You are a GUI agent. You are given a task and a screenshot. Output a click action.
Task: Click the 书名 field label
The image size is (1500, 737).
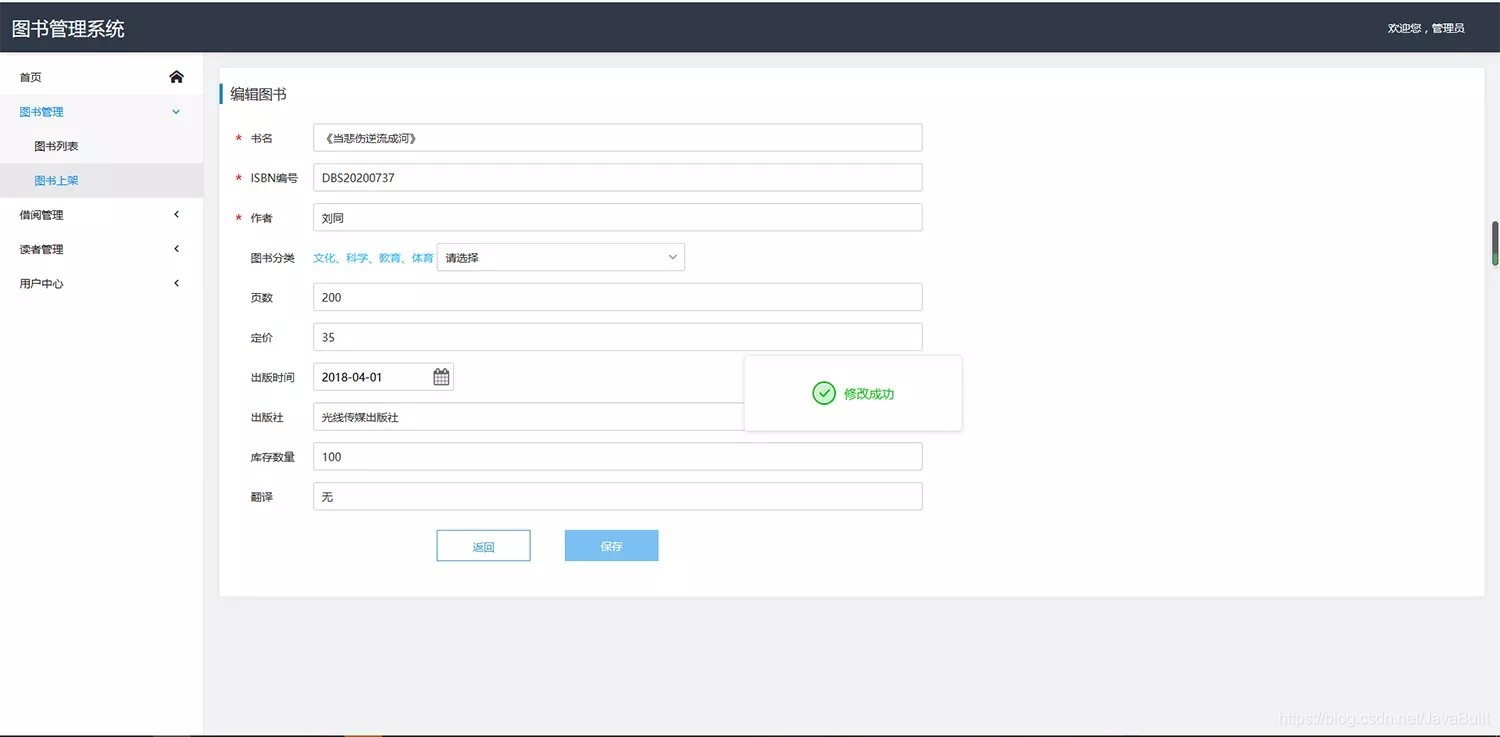[x=261, y=138]
